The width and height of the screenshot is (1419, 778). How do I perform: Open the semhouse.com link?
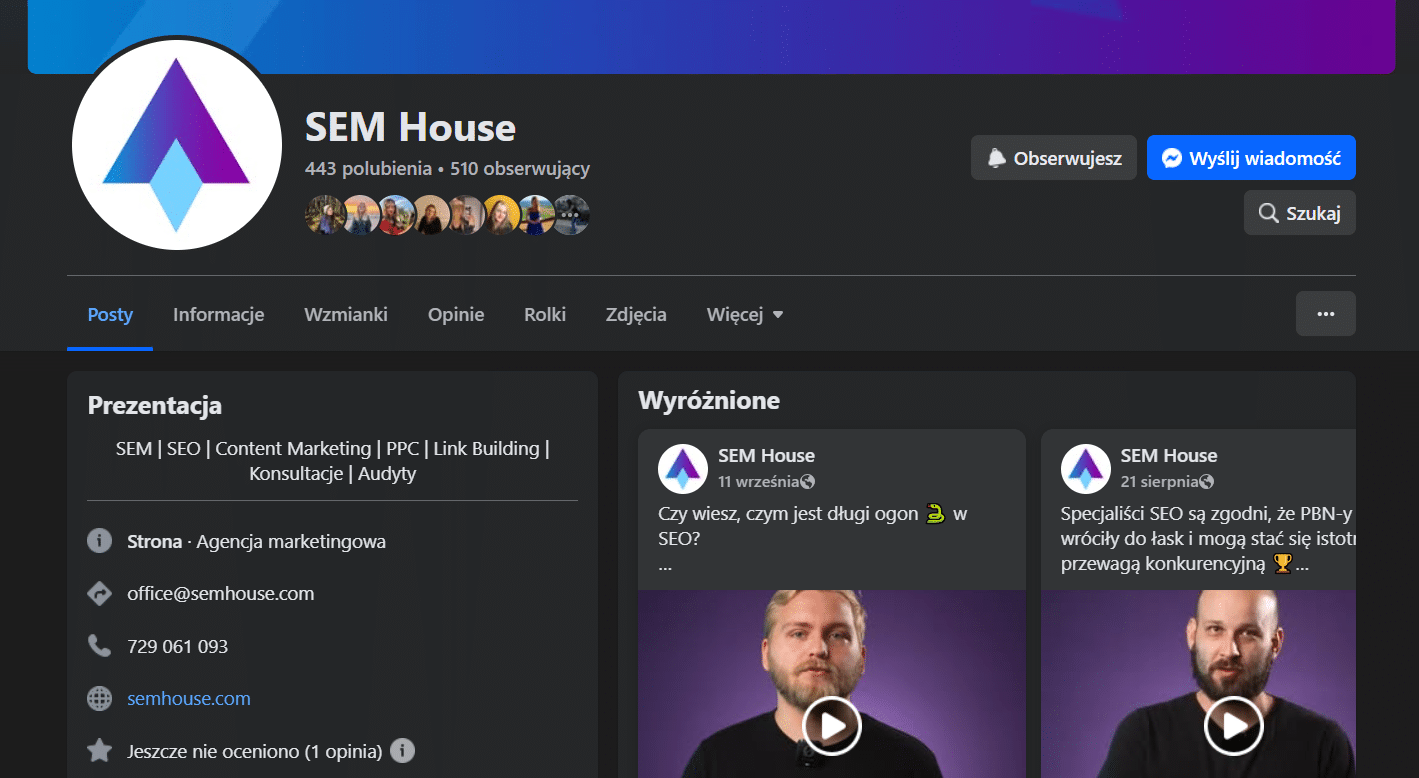189,698
